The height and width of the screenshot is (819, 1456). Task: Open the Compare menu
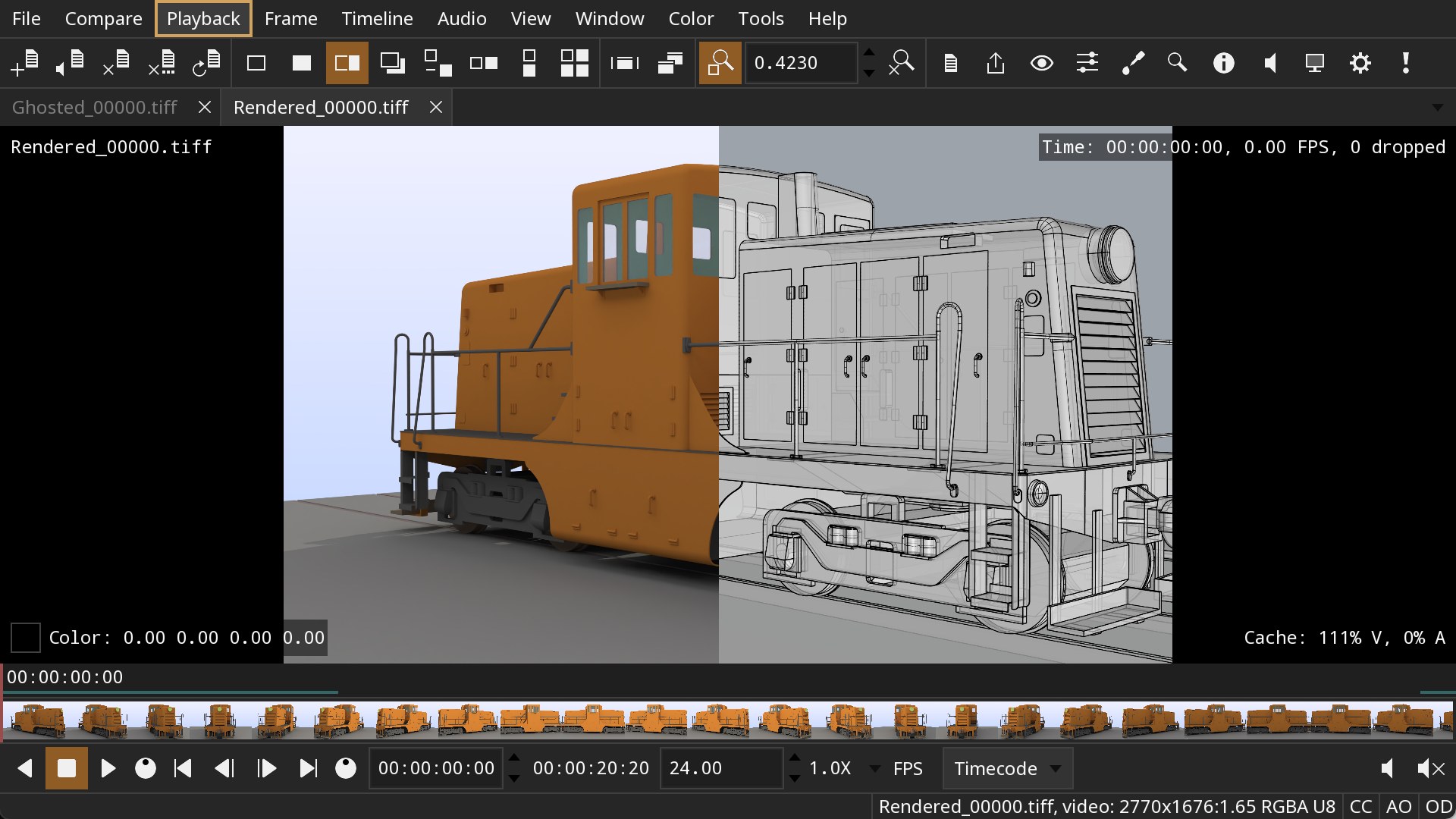click(103, 18)
